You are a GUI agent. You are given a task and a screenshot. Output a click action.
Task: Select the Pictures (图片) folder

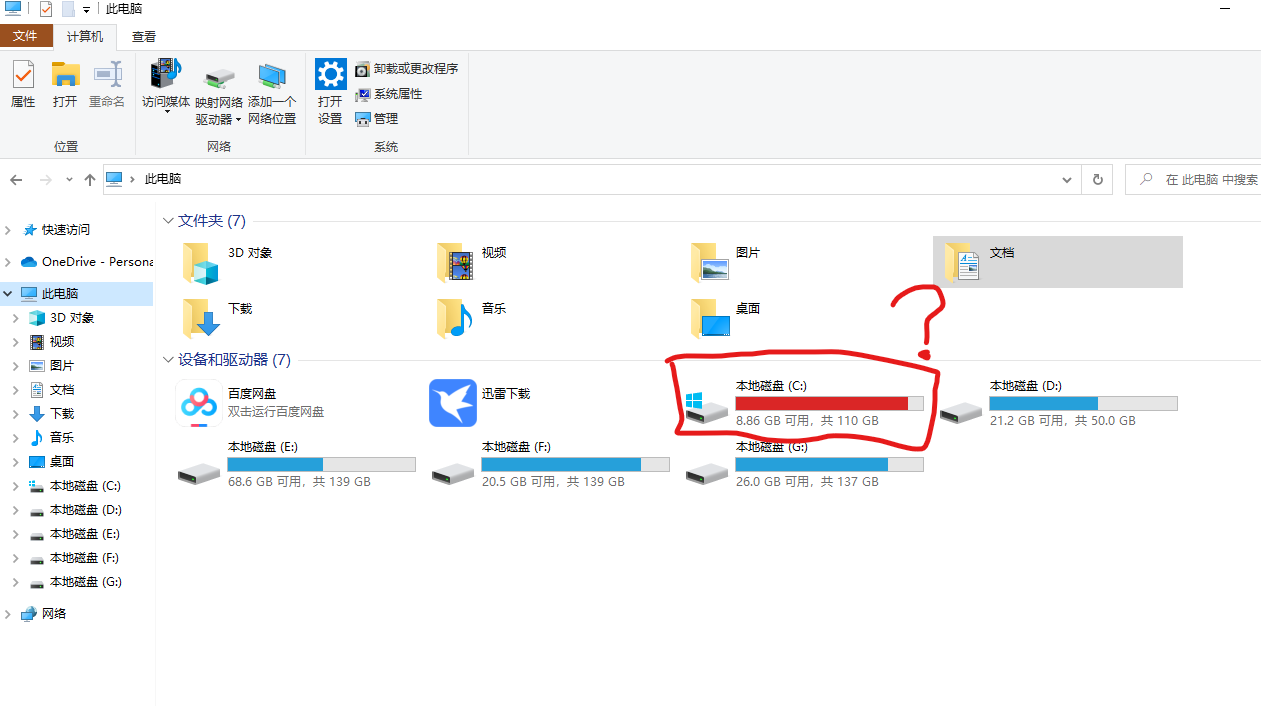(x=709, y=264)
